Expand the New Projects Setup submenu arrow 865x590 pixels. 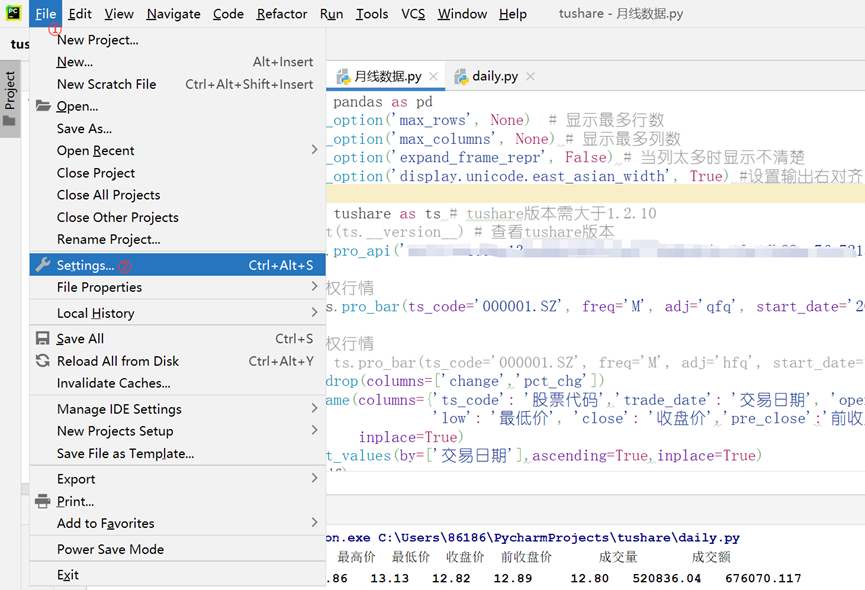point(314,430)
